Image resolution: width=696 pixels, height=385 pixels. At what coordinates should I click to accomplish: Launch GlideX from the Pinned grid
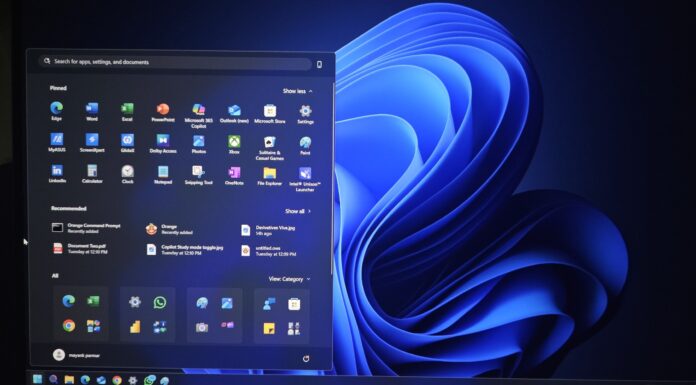[127, 143]
